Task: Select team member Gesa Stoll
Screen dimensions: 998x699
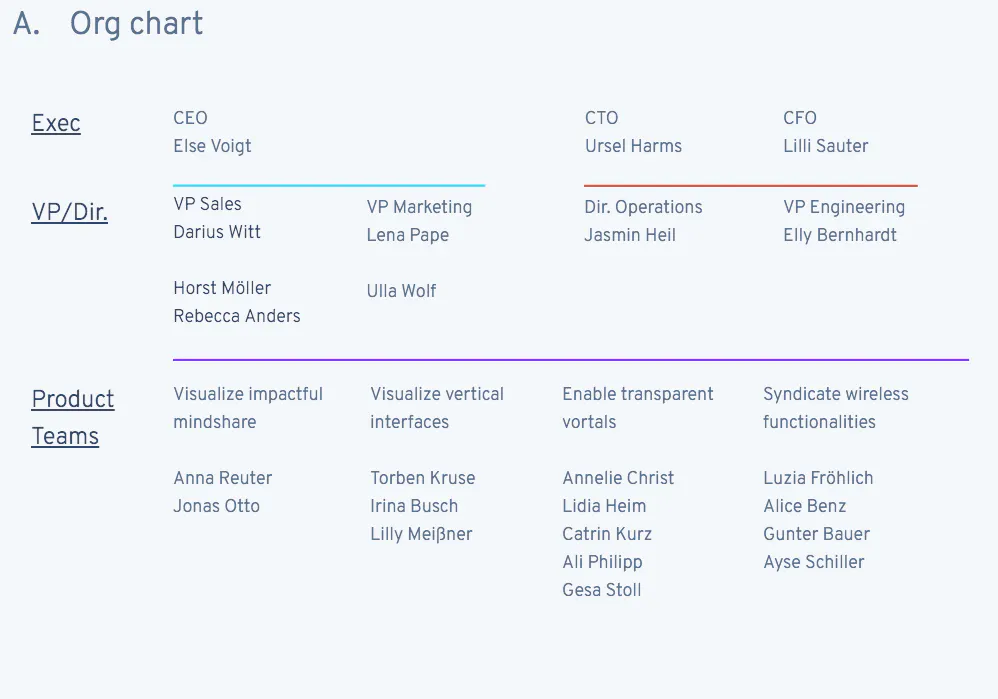Action: coord(602,590)
